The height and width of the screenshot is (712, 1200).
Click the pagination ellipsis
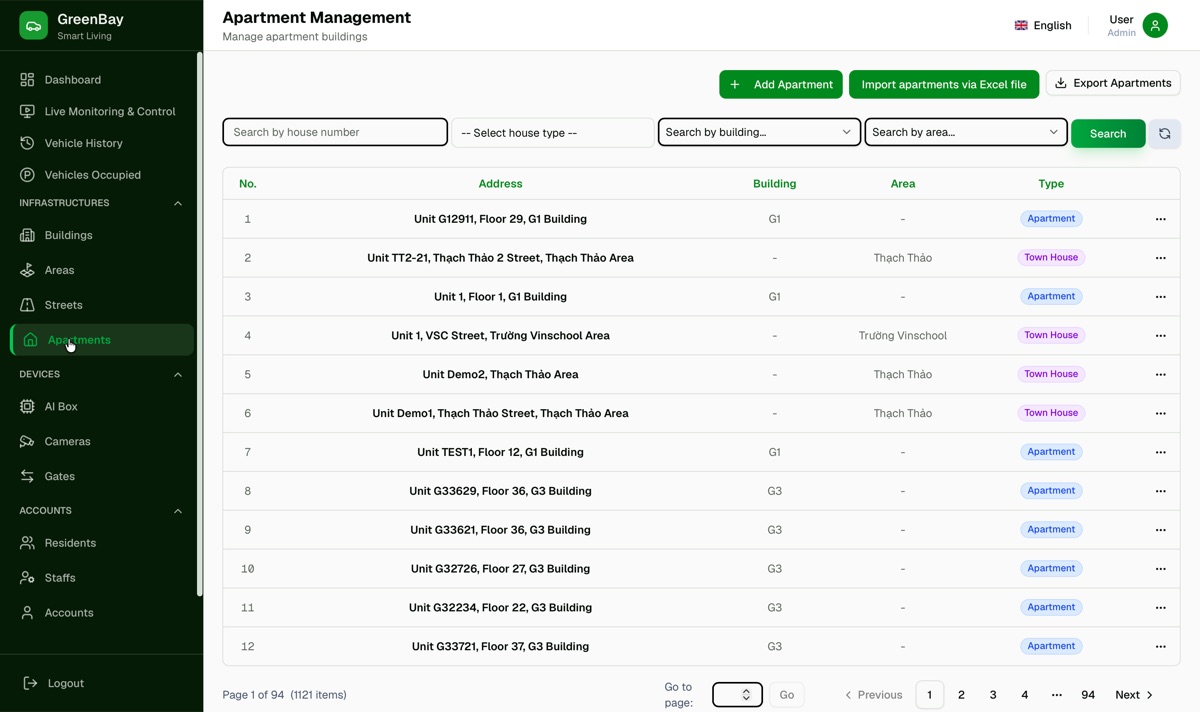pos(1057,695)
